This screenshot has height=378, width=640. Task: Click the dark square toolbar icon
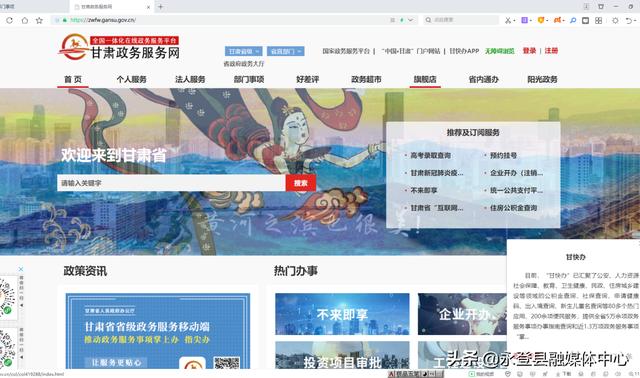[x=585, y=20]
